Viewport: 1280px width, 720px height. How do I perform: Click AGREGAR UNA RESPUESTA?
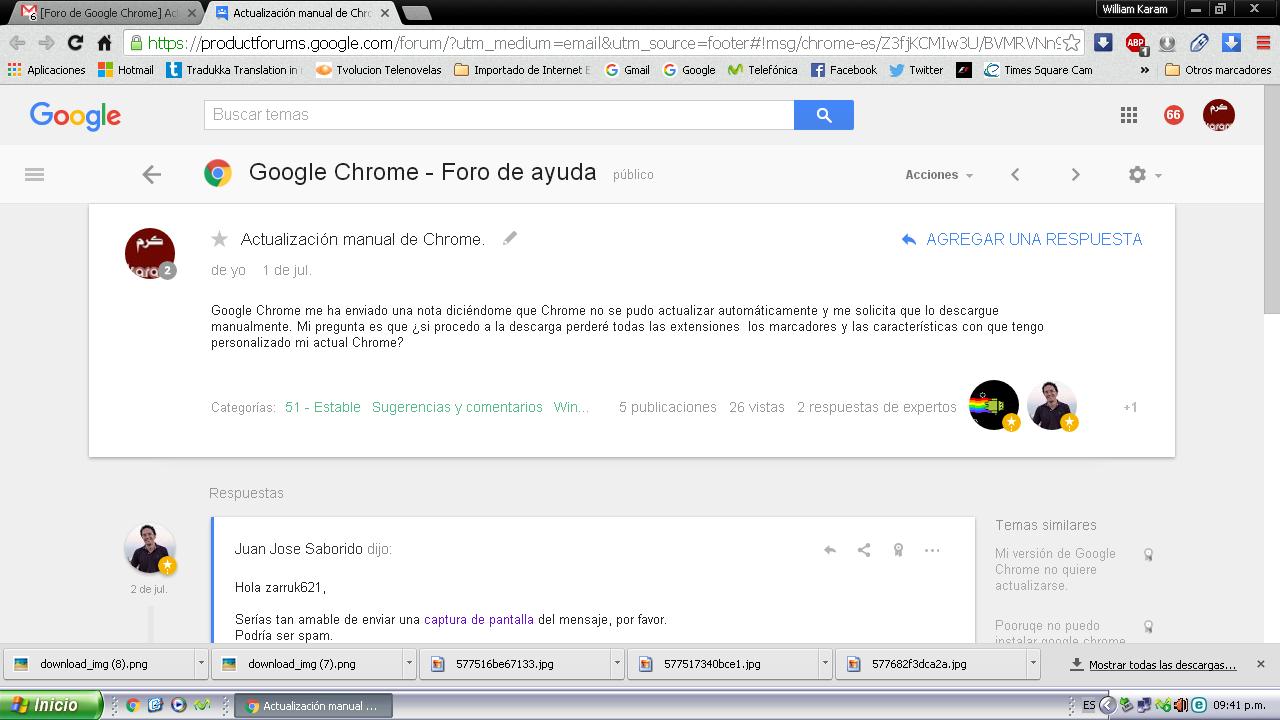point(1021,239)
